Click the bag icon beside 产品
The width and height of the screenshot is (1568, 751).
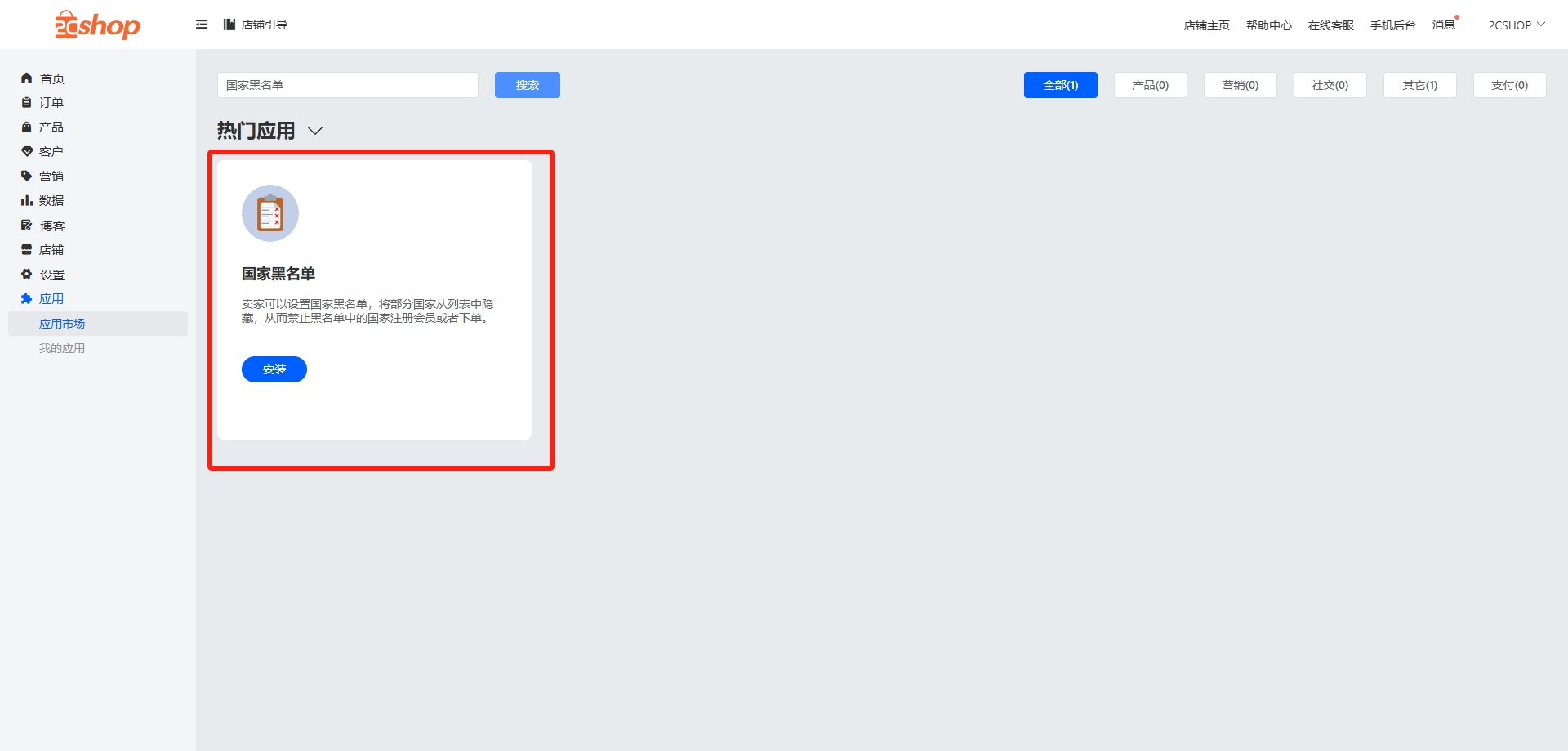tap(26, 127)
